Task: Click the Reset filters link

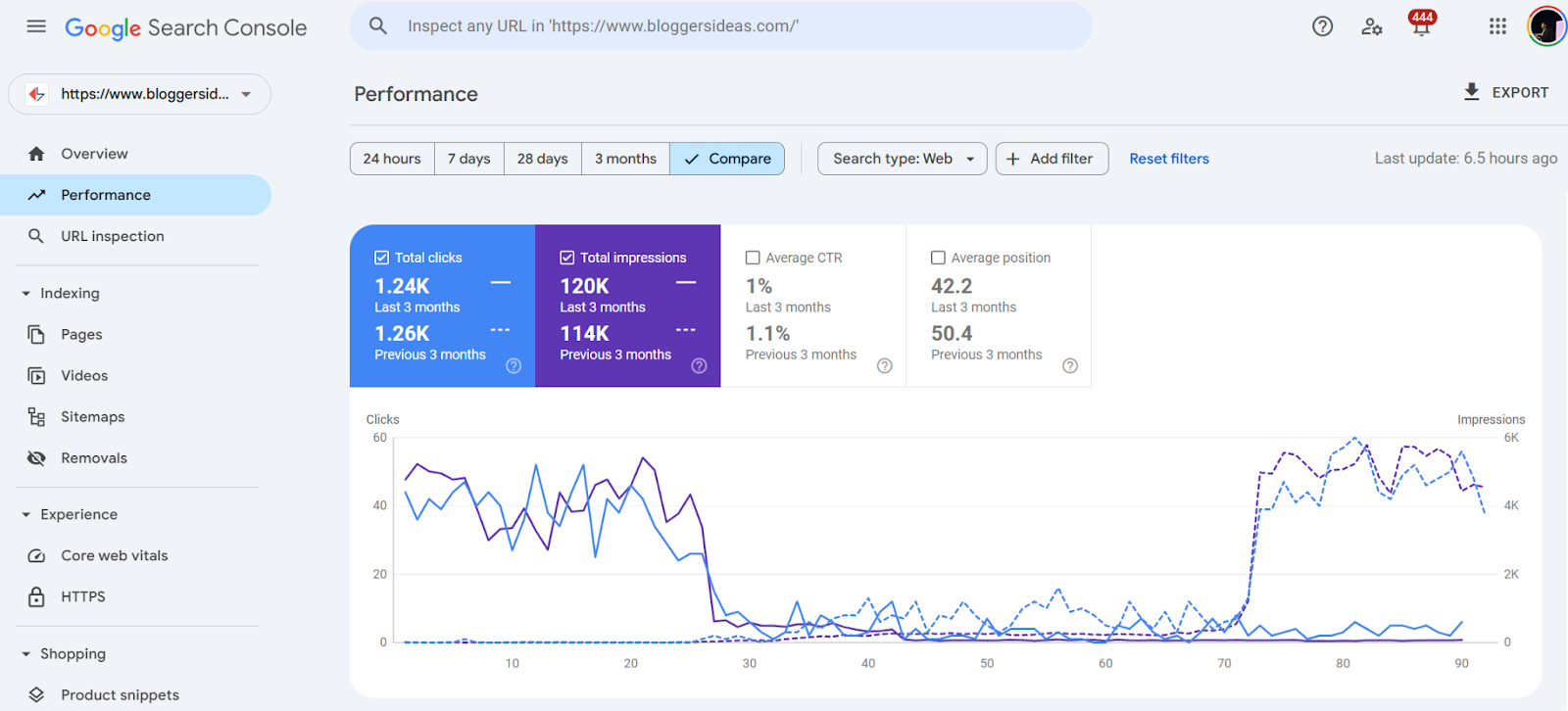Action: [1169, 159]
